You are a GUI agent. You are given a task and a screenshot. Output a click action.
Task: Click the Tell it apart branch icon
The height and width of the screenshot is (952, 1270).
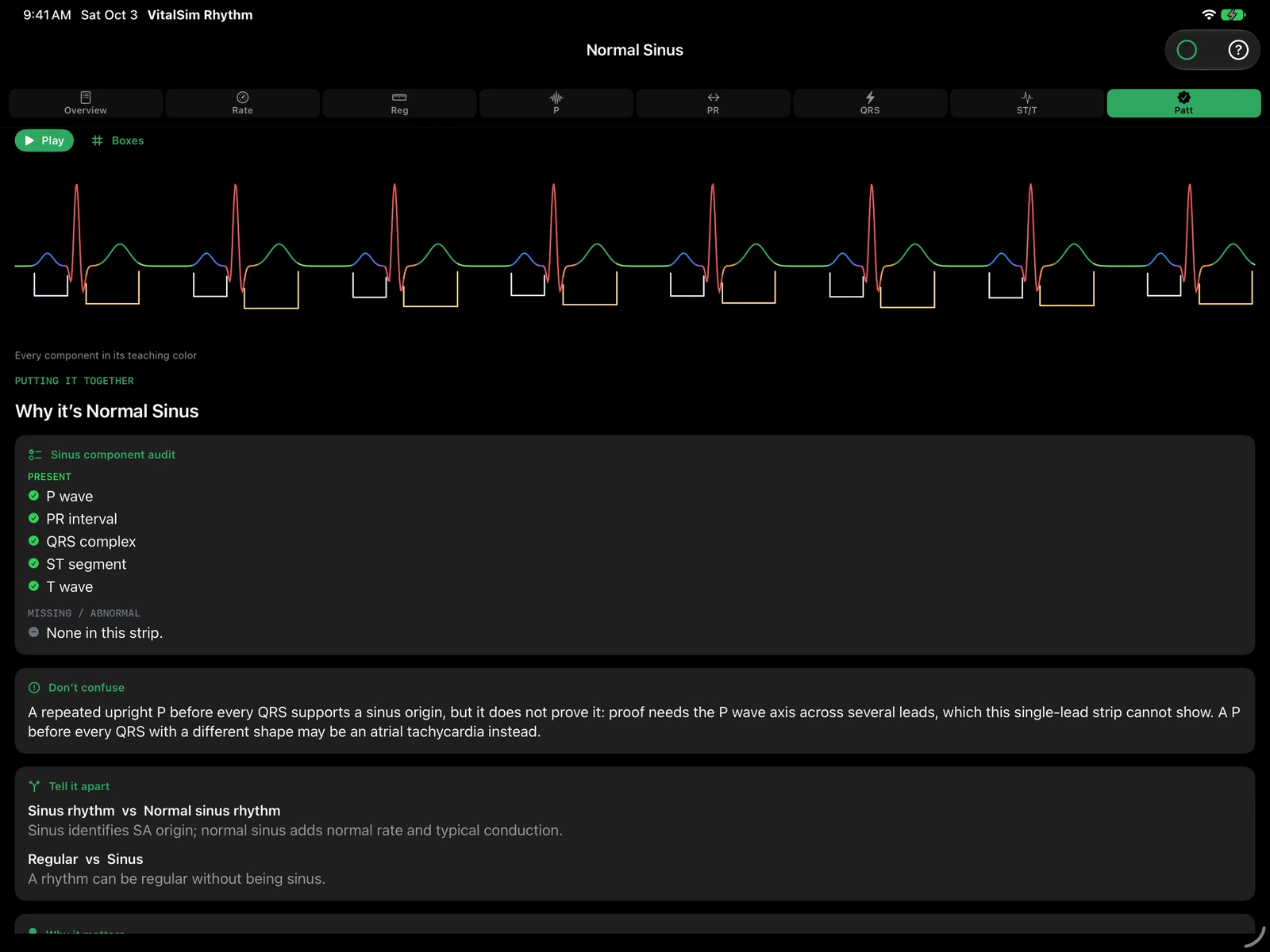pyautogui.click(x=34, y=786)
